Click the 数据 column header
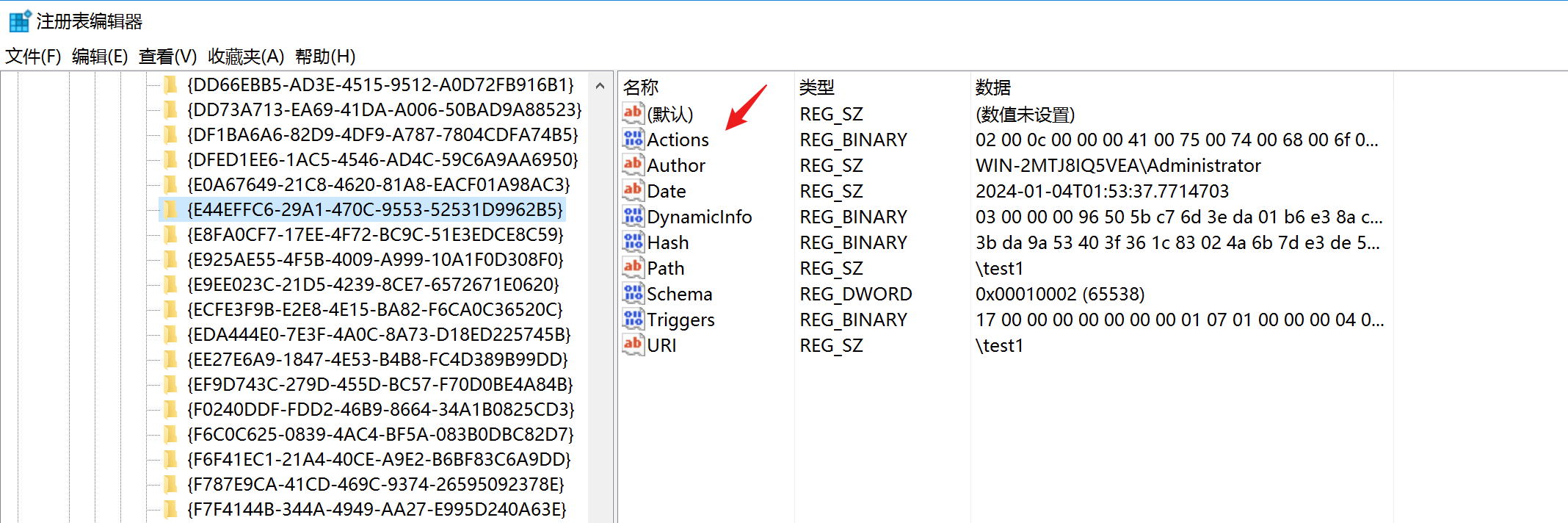1568x523 pixels. tap(993, 87)
